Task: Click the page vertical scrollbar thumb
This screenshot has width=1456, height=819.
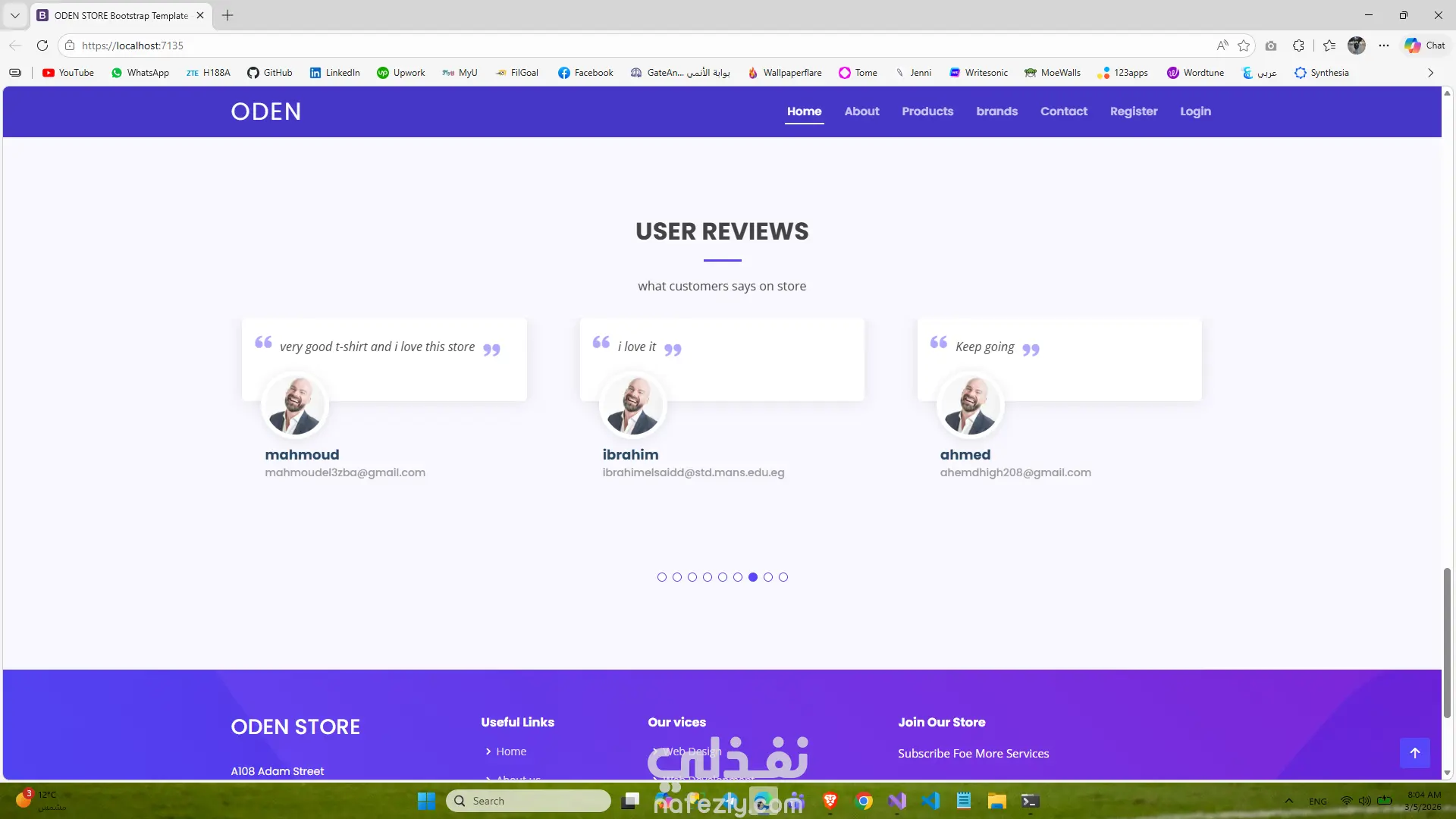Action: (x=1447, y=642)
